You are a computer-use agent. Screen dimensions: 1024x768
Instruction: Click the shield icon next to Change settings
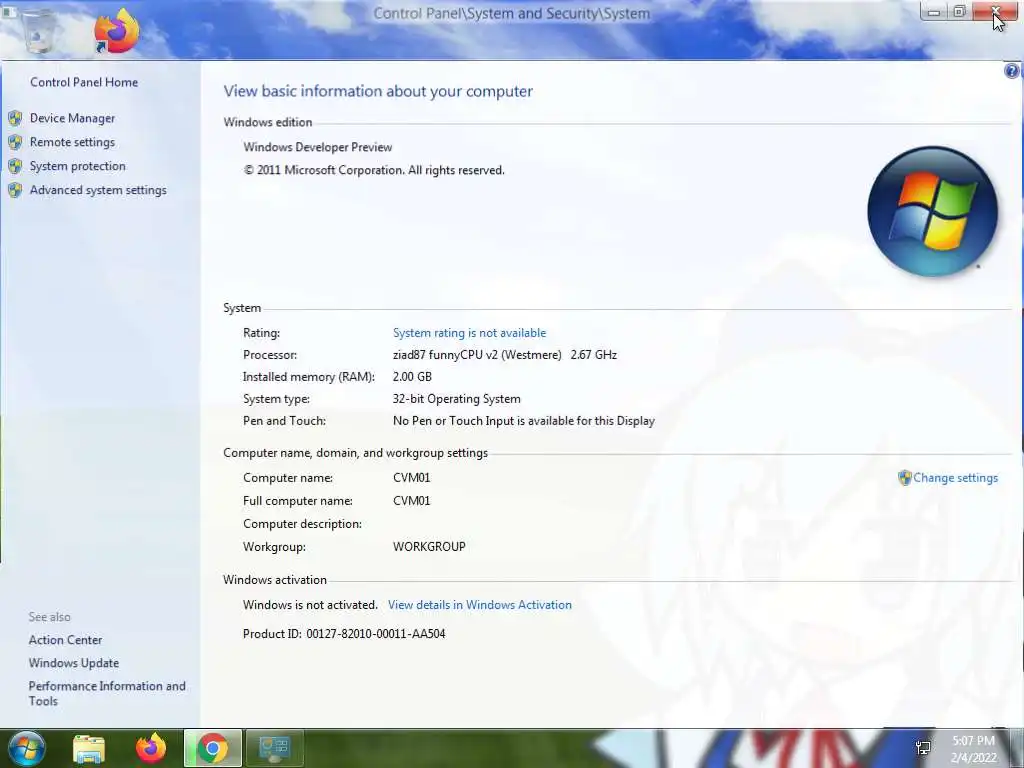(x=904, y=478)
